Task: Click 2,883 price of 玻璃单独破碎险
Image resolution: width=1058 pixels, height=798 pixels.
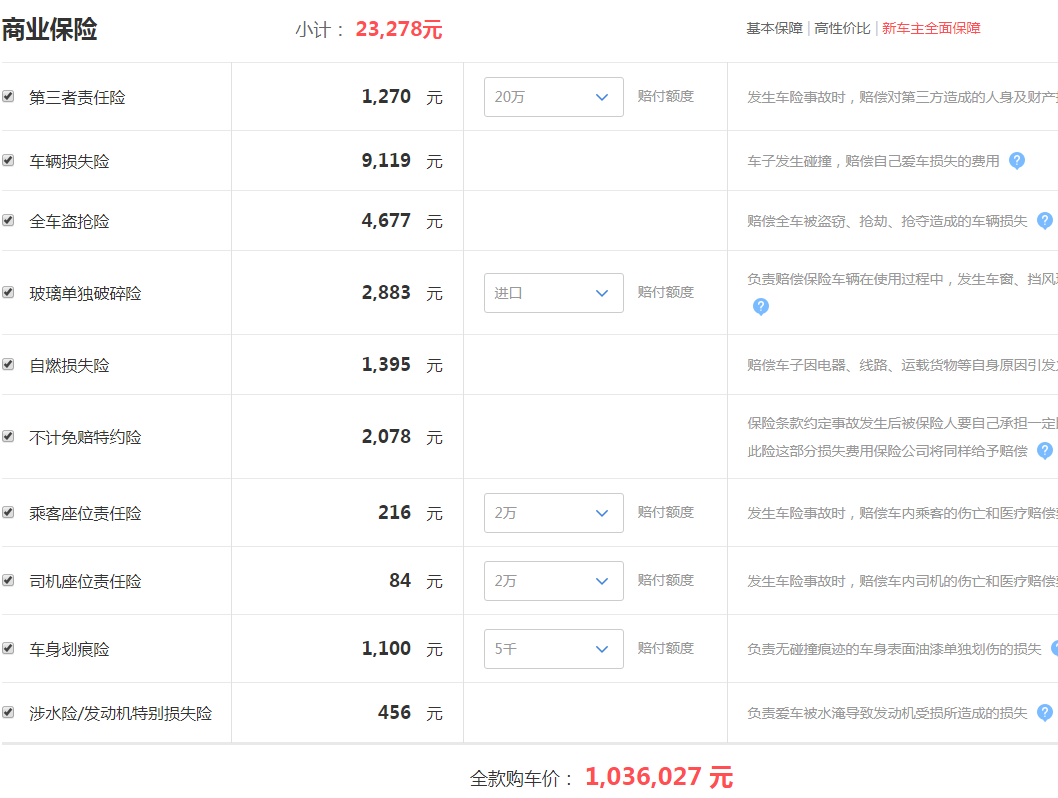Action: 386,293
